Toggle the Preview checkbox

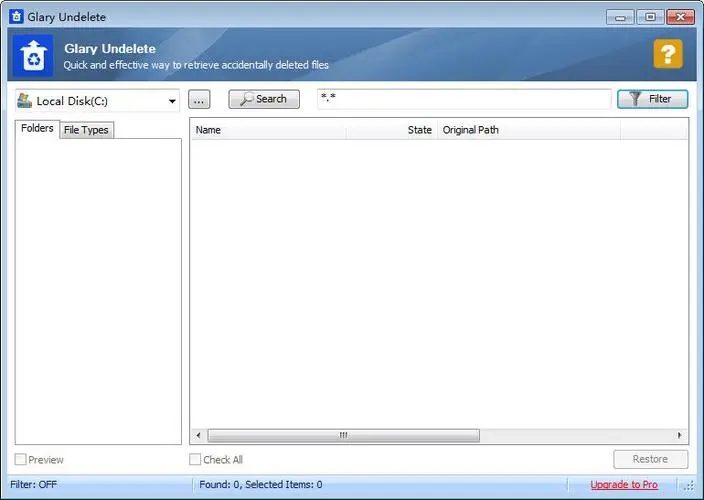20,459
